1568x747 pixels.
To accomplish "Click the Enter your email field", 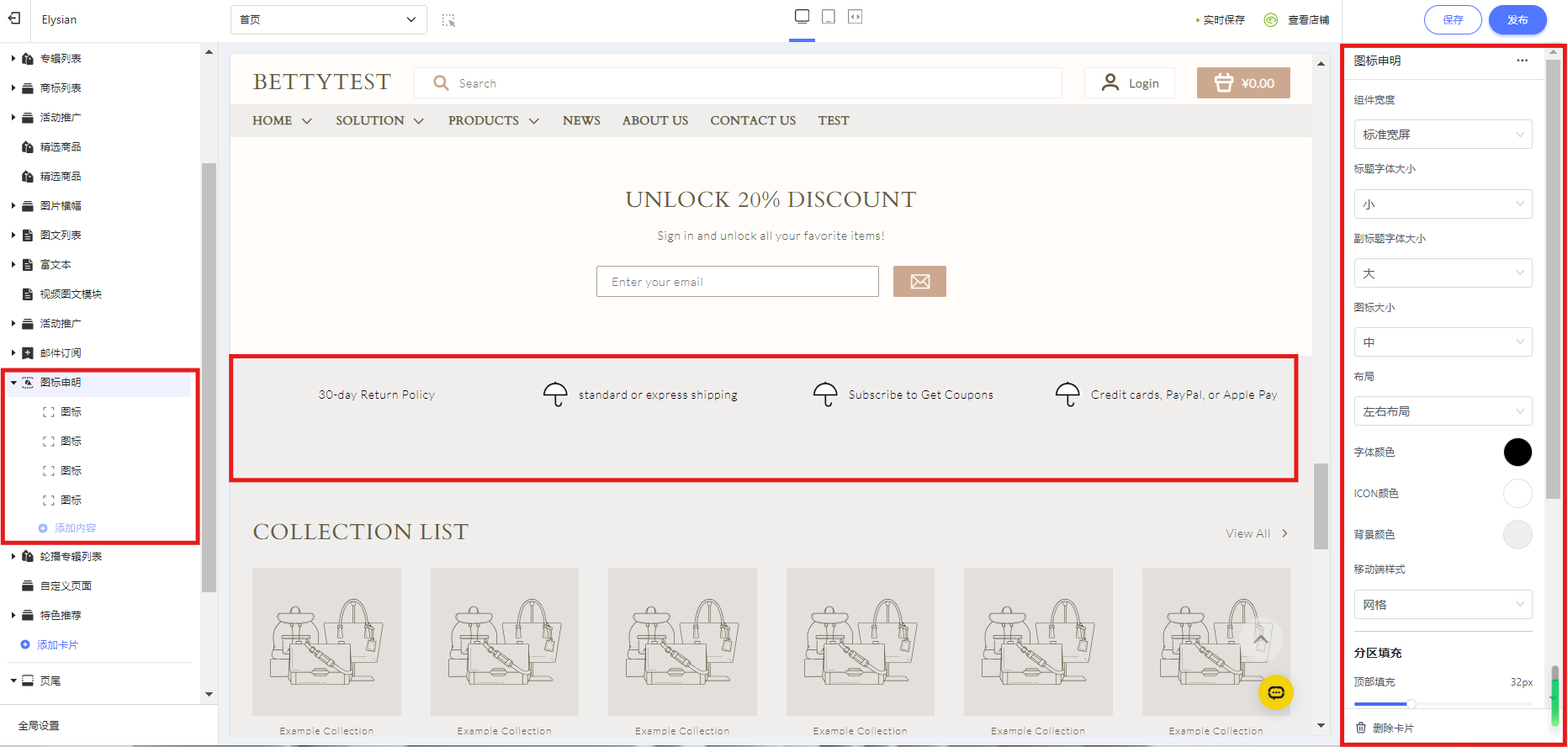I will pyautogui.click(x=737, y=282).
